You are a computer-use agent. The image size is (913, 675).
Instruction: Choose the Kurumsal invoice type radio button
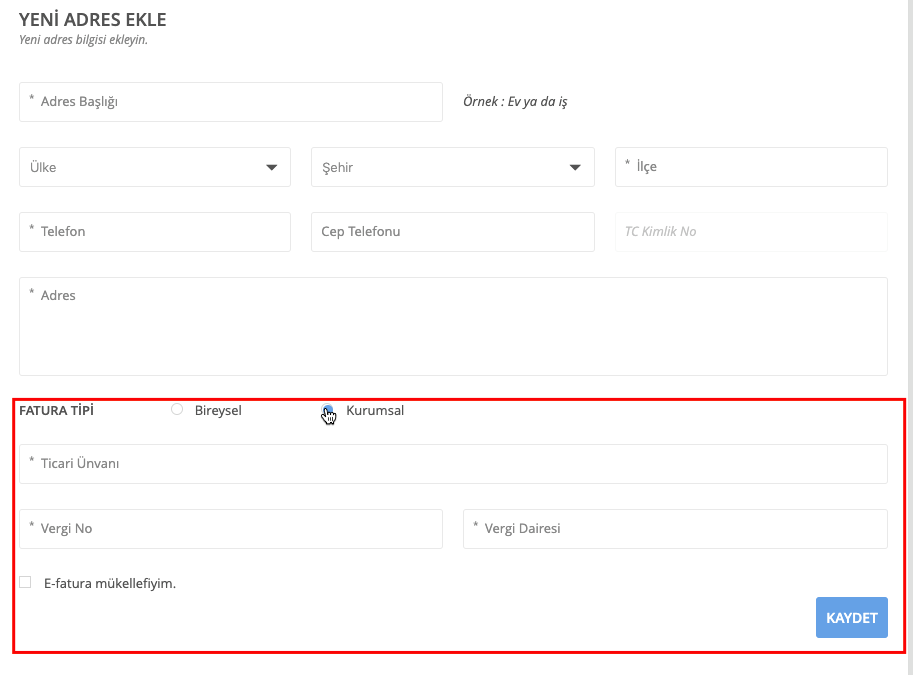pos(328,409)
